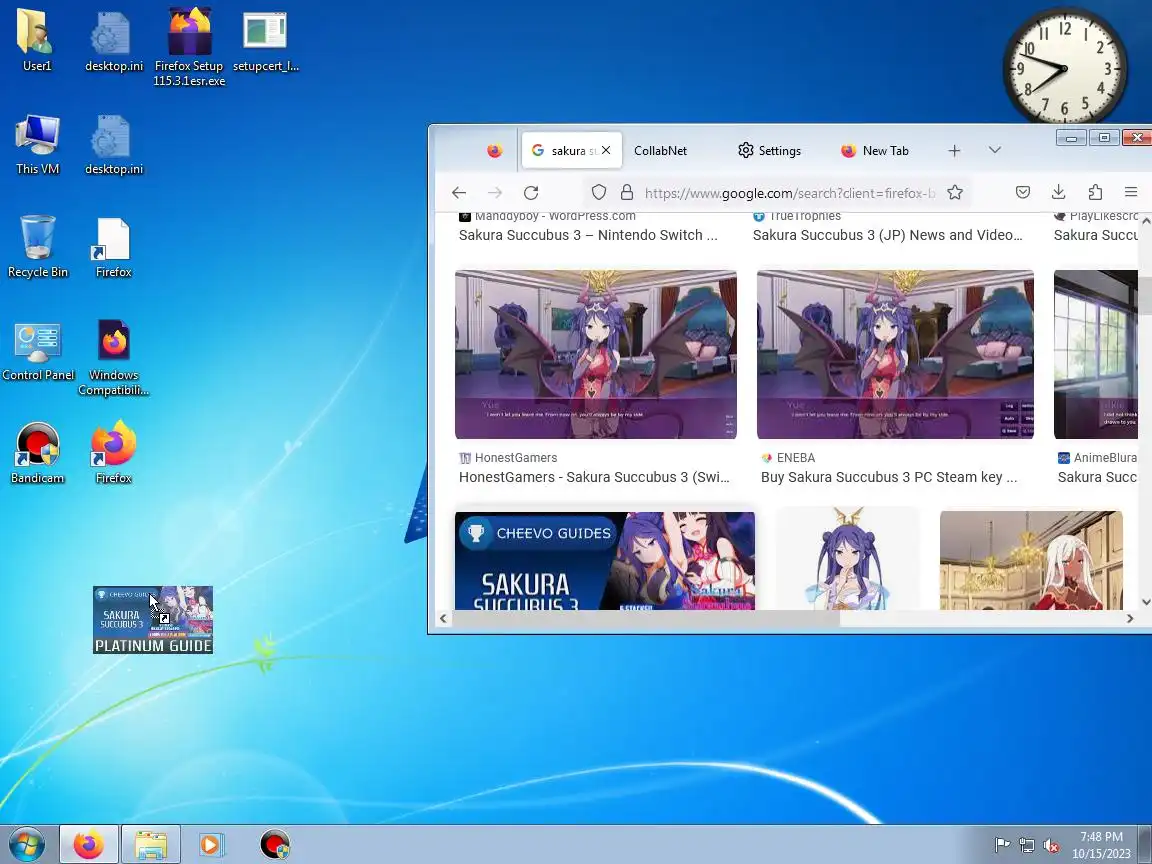1152x864 pixels.
Task: Launch the Bandicam shortcut
Action: [37, 453]
